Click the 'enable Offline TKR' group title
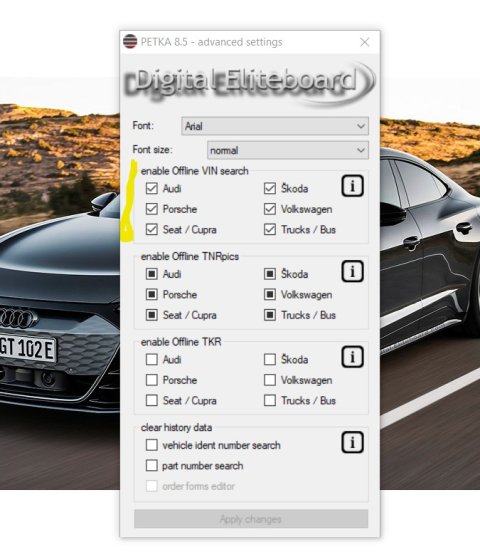The height and width of the screenshot is (557, 480). [x=181, y=342]
